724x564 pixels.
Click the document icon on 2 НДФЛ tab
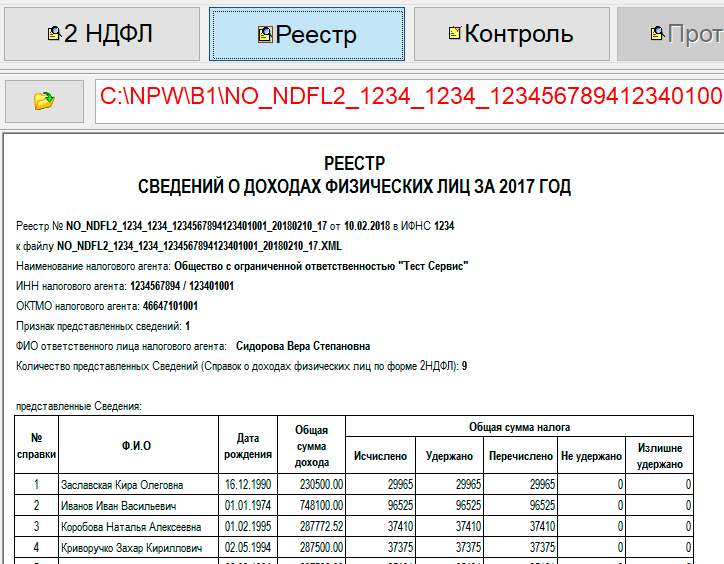[x=54, y=33]
